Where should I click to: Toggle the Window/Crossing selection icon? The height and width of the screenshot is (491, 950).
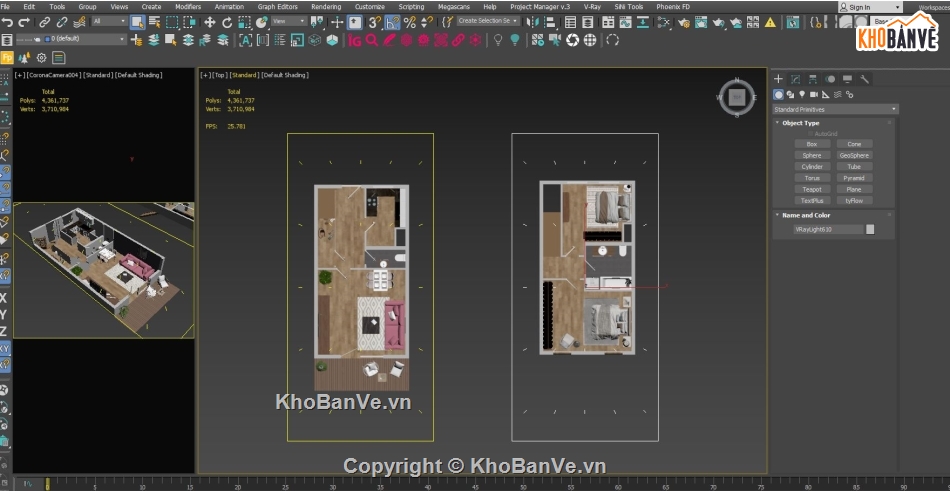tap(190, 22)
